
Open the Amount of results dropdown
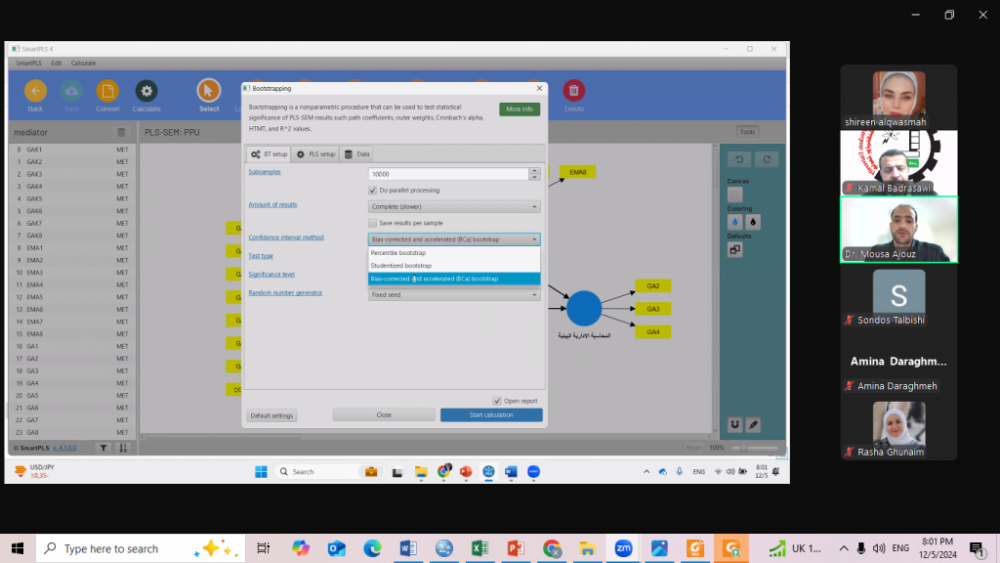(454, 207)
